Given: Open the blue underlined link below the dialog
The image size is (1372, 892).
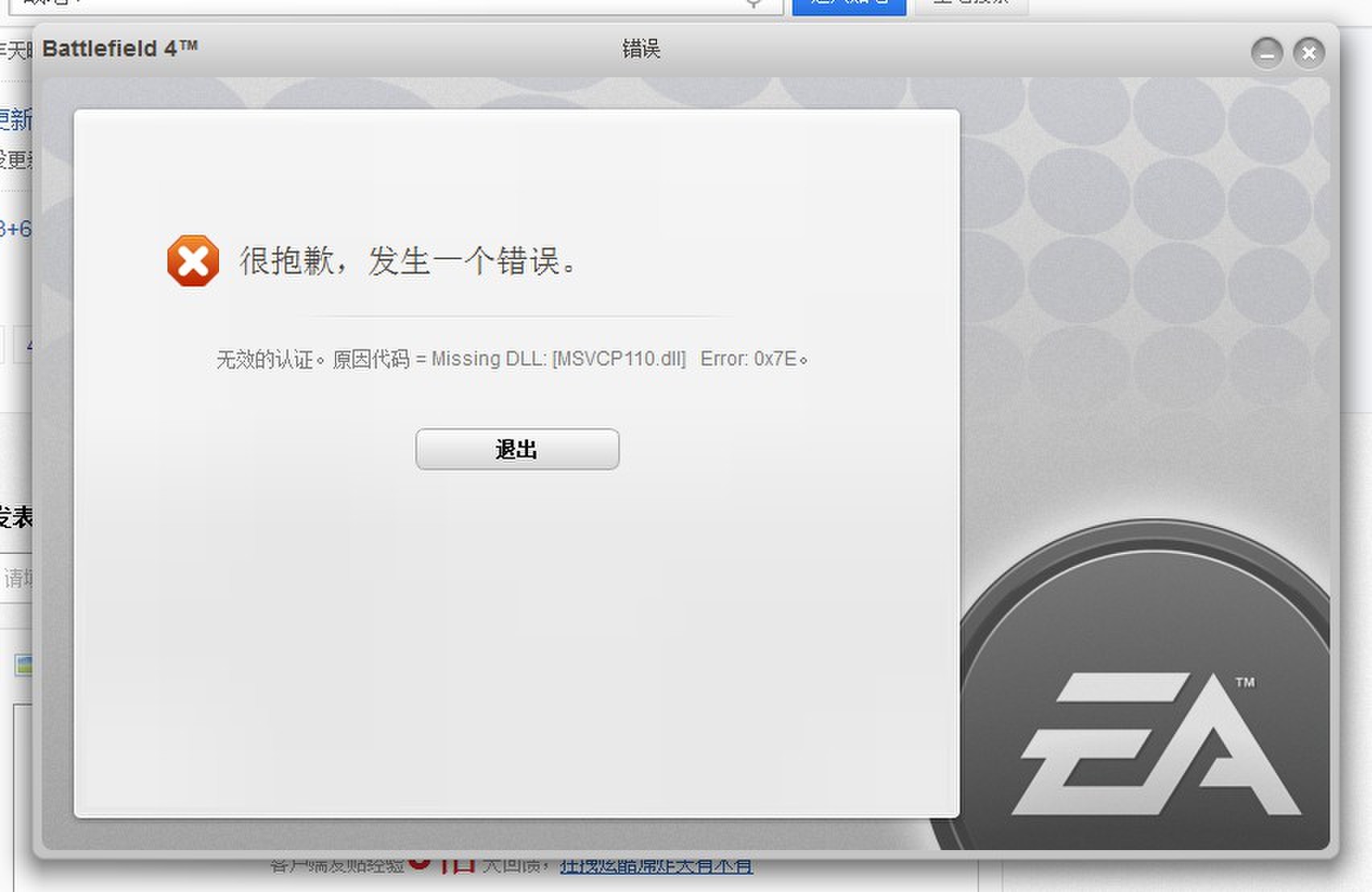Looking at the screenshot, I should [x=656, y=865].
